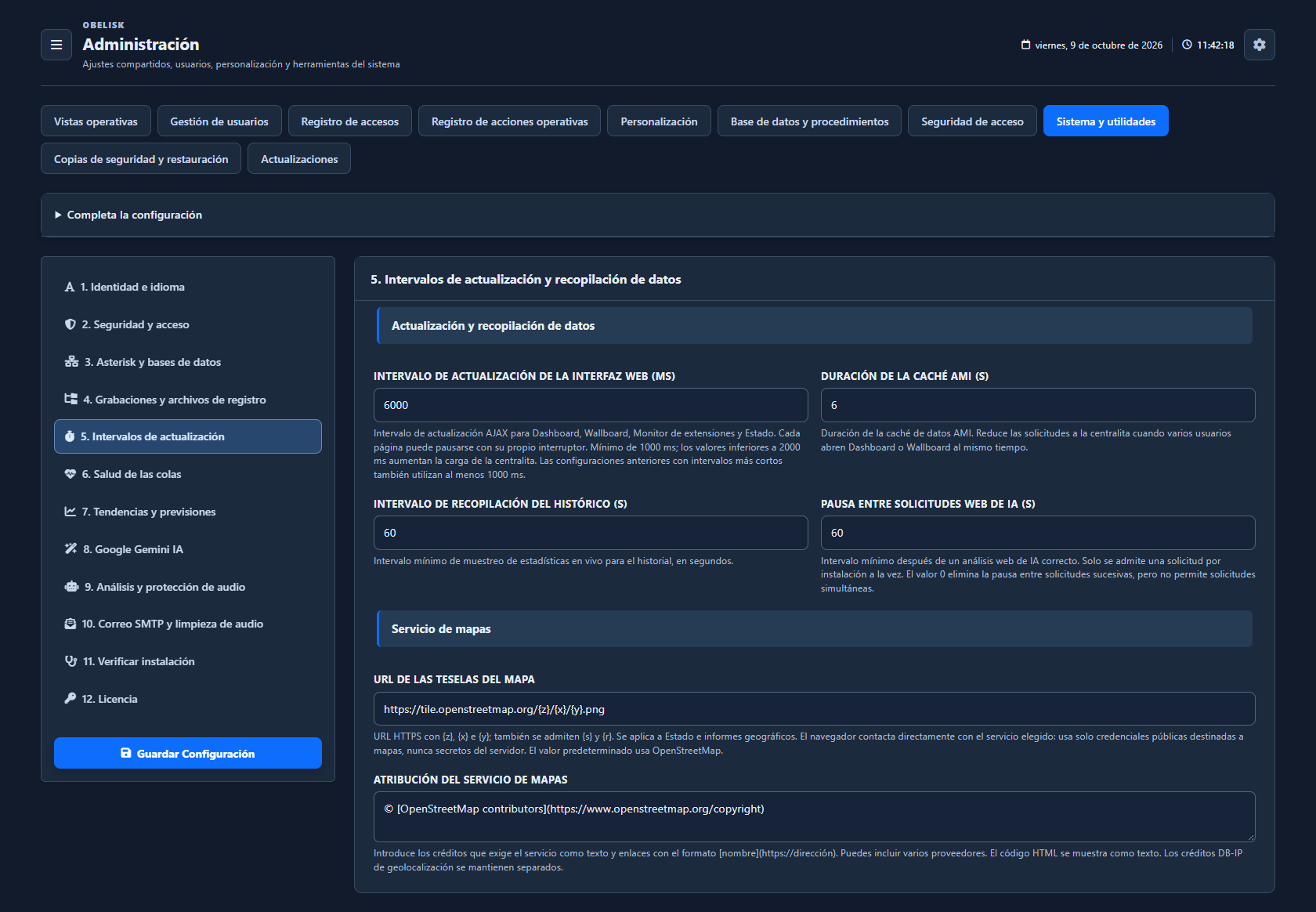Go to Registro de acciones operativas tab

pyautogui.click(x=509, y=121)
